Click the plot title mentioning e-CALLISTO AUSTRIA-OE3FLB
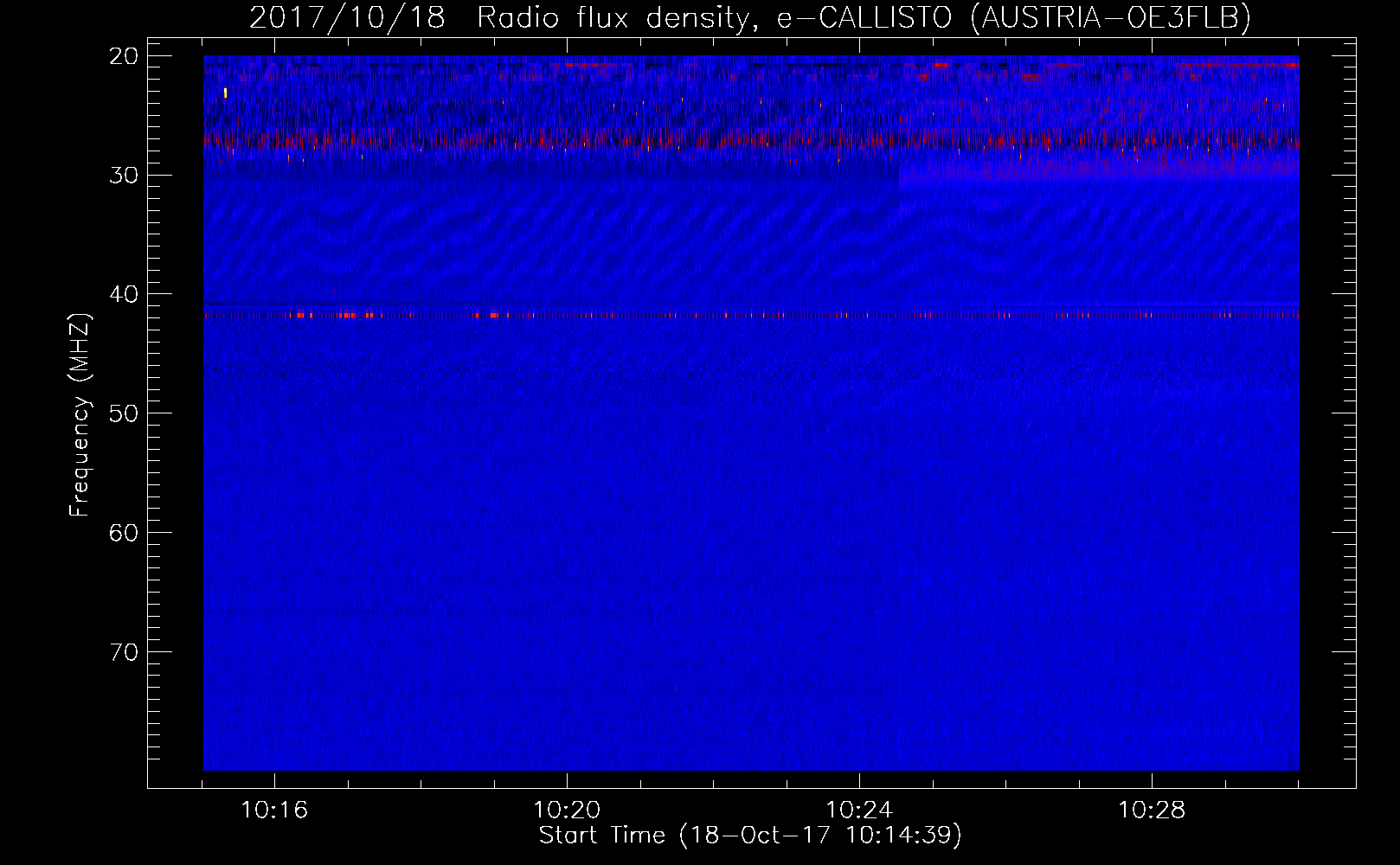This screenshot has width=1400, height=865. [750, 17]
